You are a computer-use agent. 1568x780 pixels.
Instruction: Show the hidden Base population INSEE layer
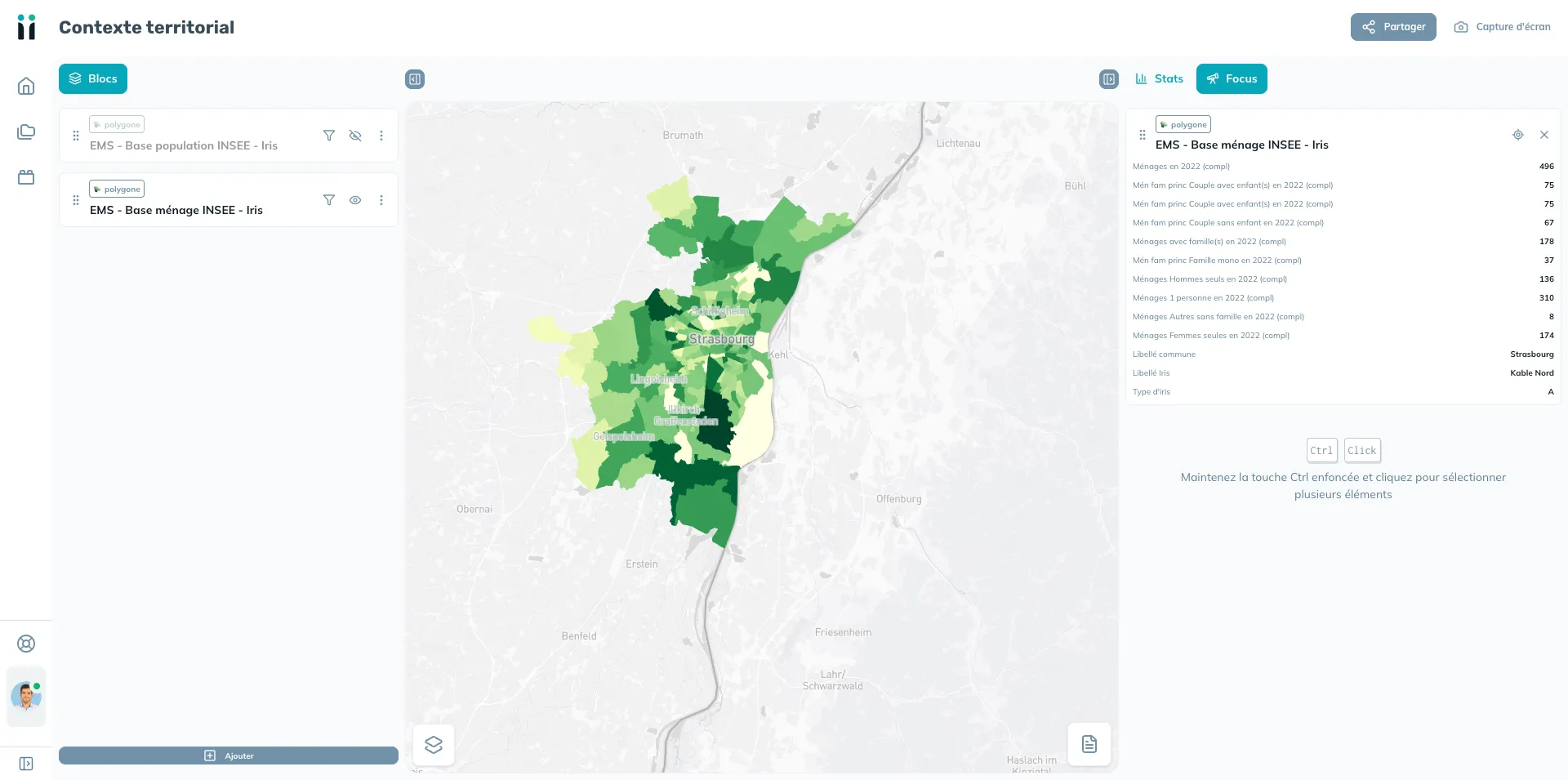tap(355, 136)
